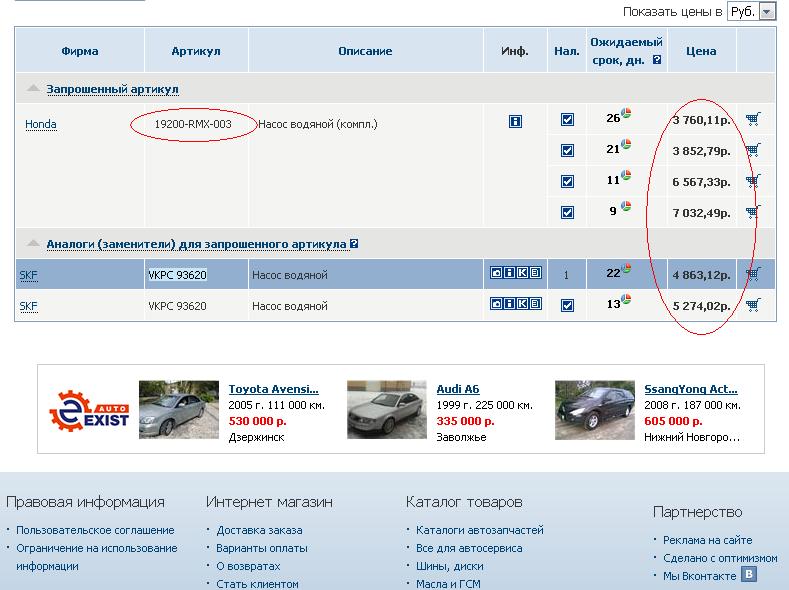
Task: Open the list icon in the 4 863,12р. SKF row
Action: click(535, 273)
